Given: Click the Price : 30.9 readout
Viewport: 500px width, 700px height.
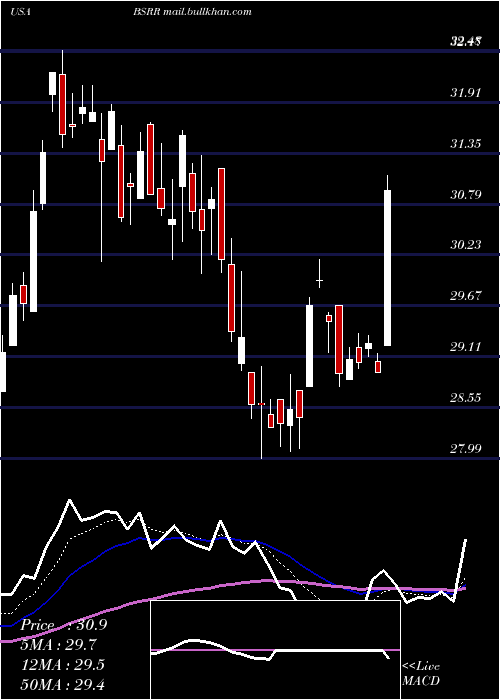Looking at the screenshot, I should 64,625.
